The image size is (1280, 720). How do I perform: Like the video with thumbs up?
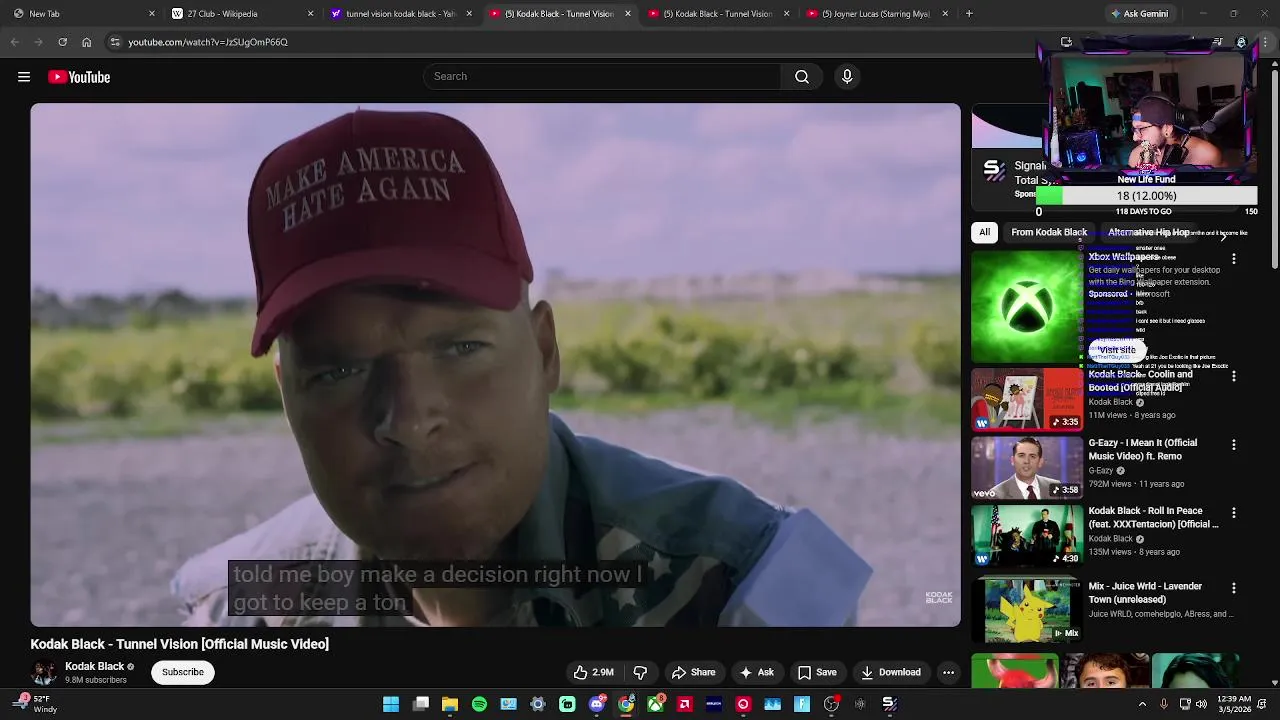593,672
